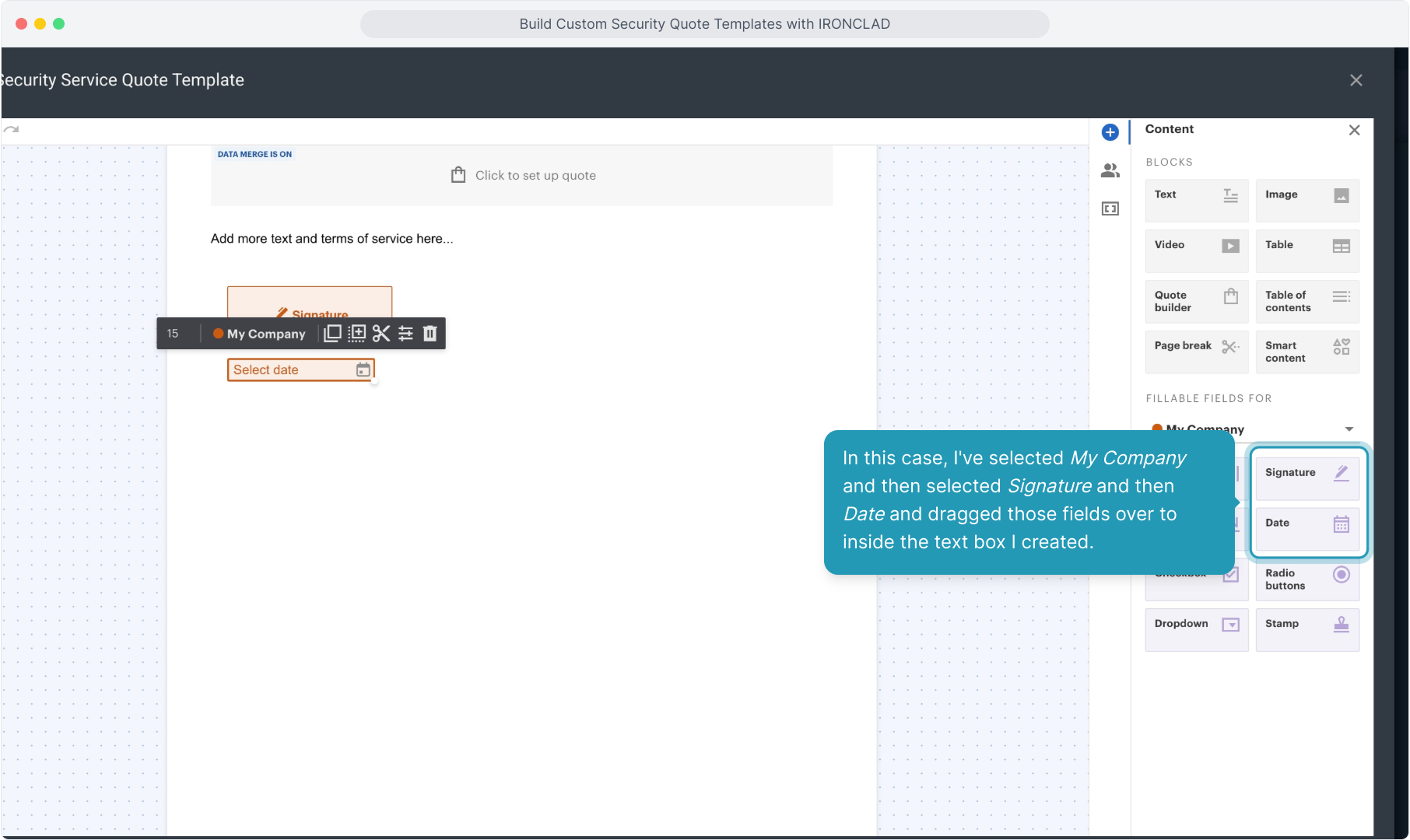Select the Radio buttons fillable field

click(1307, 579)
